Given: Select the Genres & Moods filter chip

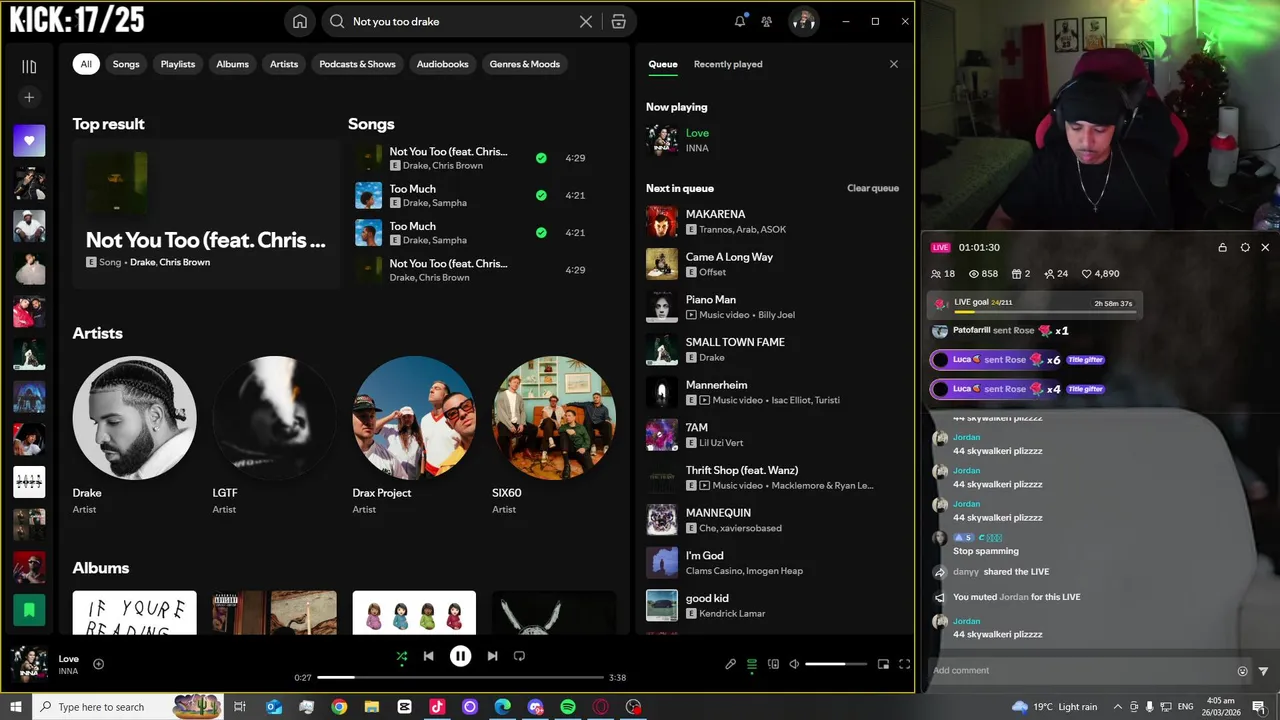Looking at the screenshot, I should (525, 64).
